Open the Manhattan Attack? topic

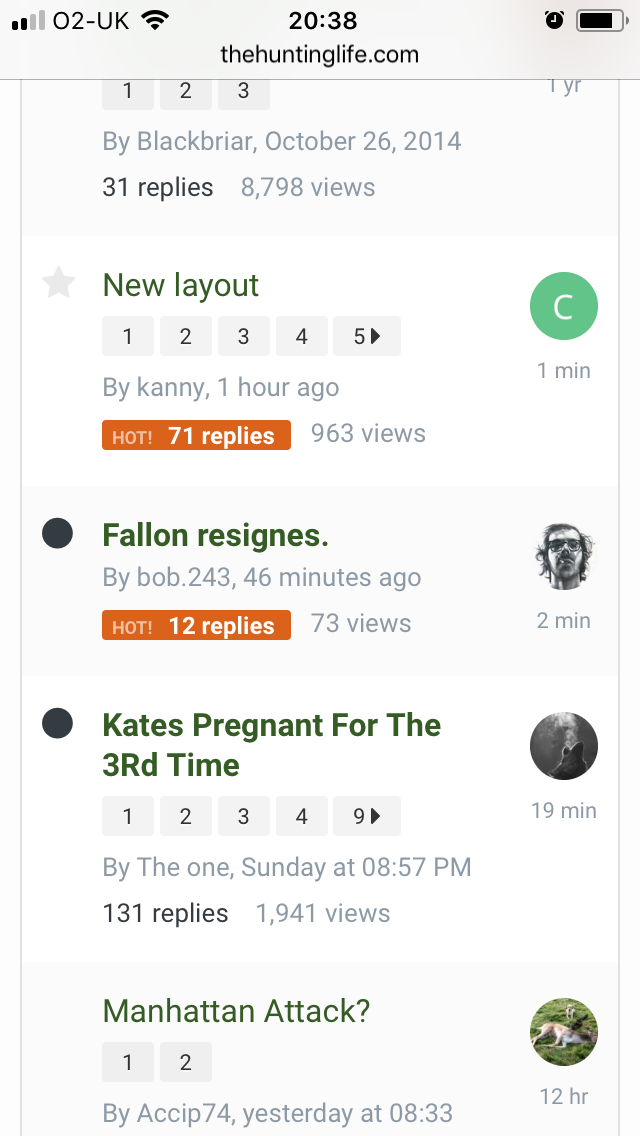click(236, 1010)
